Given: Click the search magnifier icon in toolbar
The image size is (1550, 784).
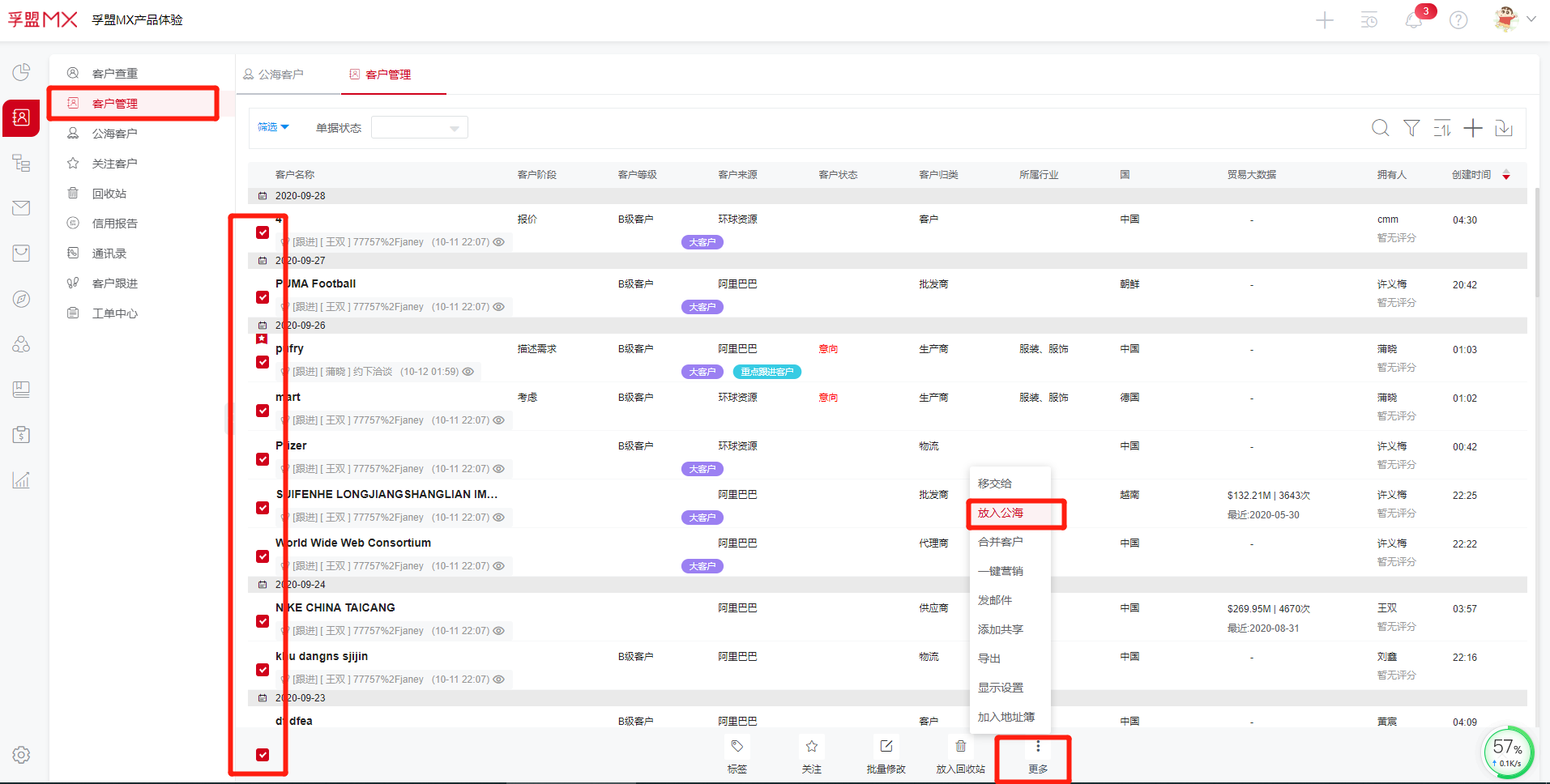Looking at the screenshot, I should pyautogui.click(x=1380, y=128).
